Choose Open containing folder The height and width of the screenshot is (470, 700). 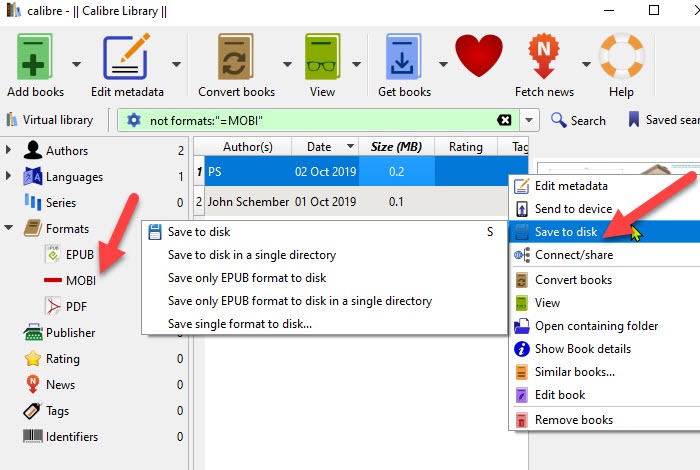(x=604, y=326)
